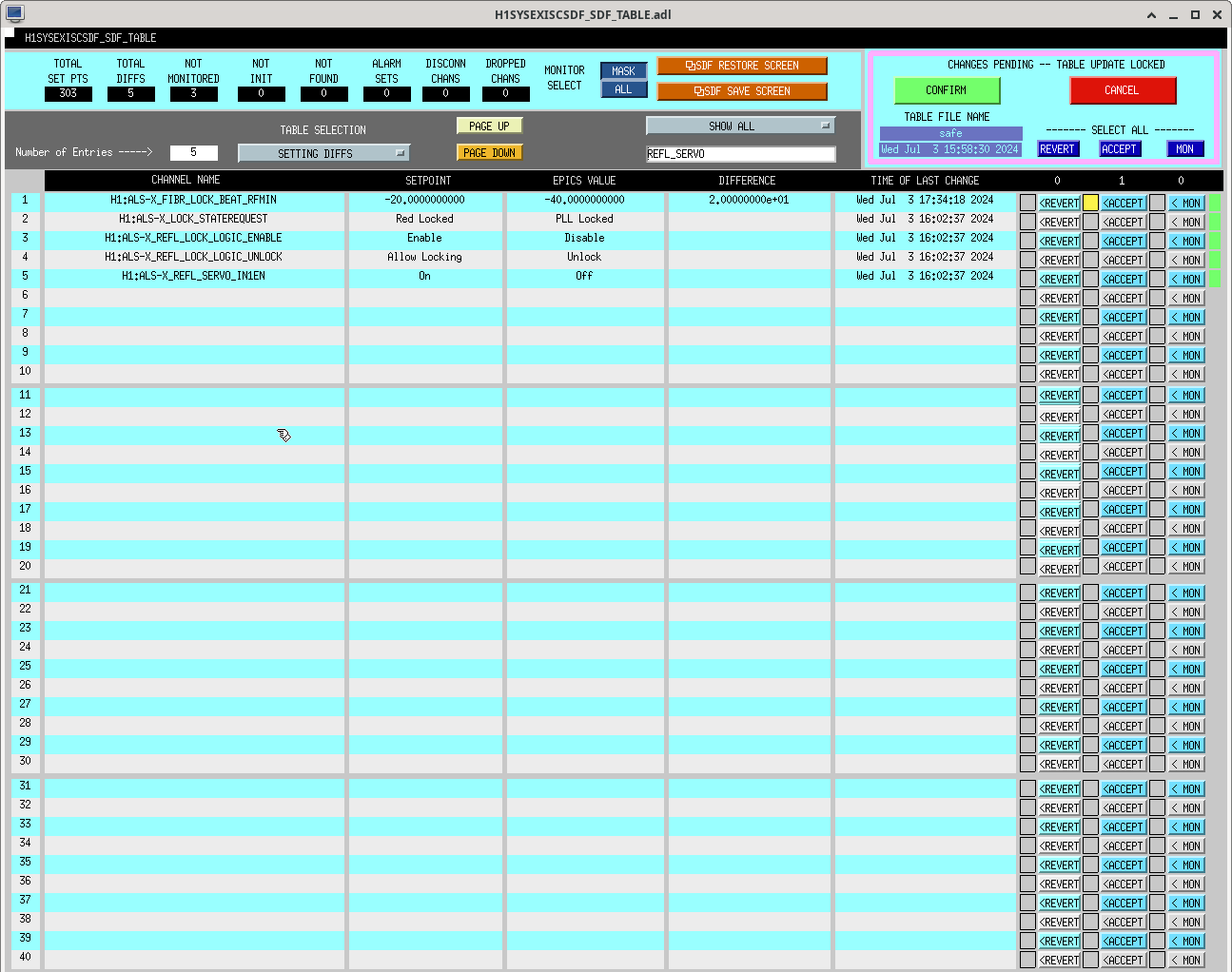Click the 2.00000000e+01 difference value
Screen dimensions: 1232x972
[749, 201]
